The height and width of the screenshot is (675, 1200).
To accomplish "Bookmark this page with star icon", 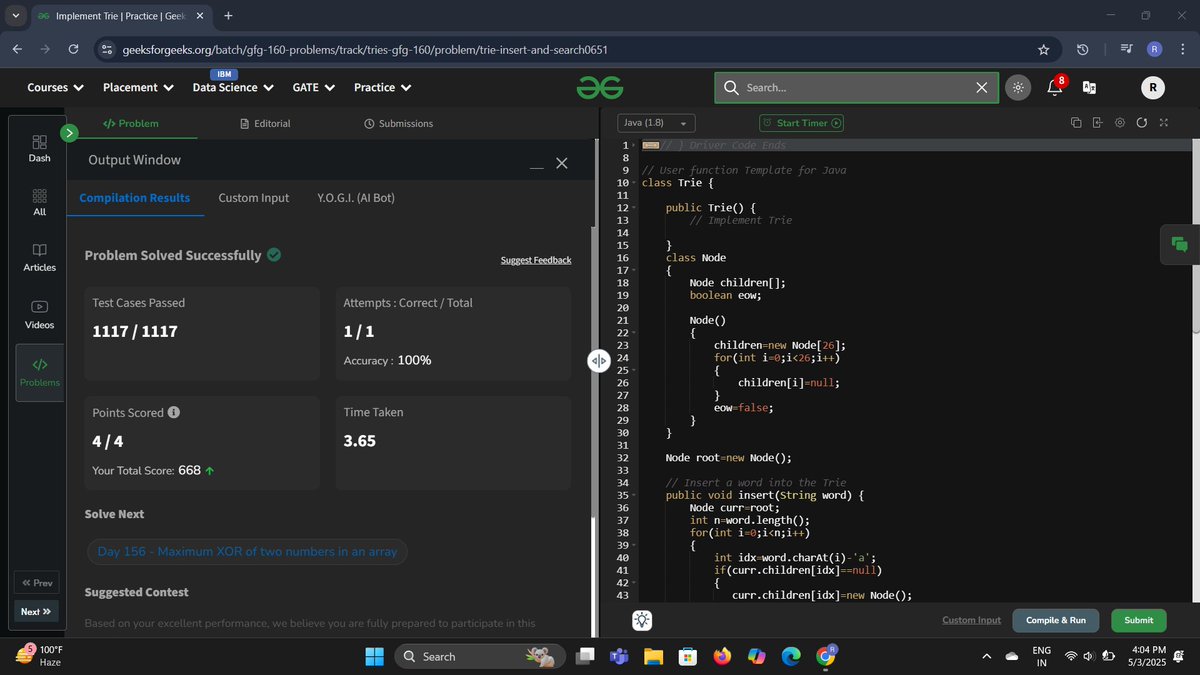I will pos(1044,49).
